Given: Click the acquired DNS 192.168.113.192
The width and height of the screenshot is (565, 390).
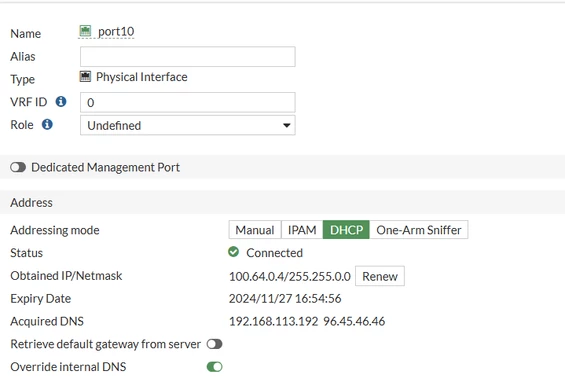Looking at the screenshot, I should click(273, 321).
